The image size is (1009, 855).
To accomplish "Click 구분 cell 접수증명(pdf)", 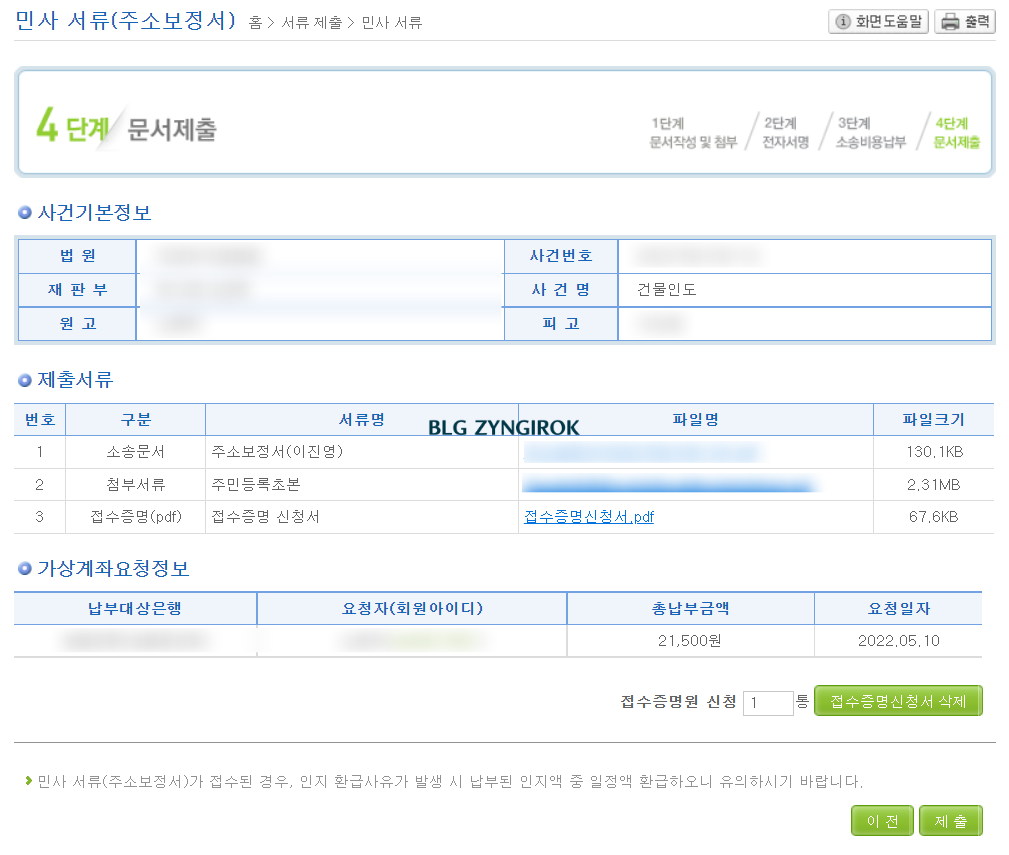I will click(136, 517).
